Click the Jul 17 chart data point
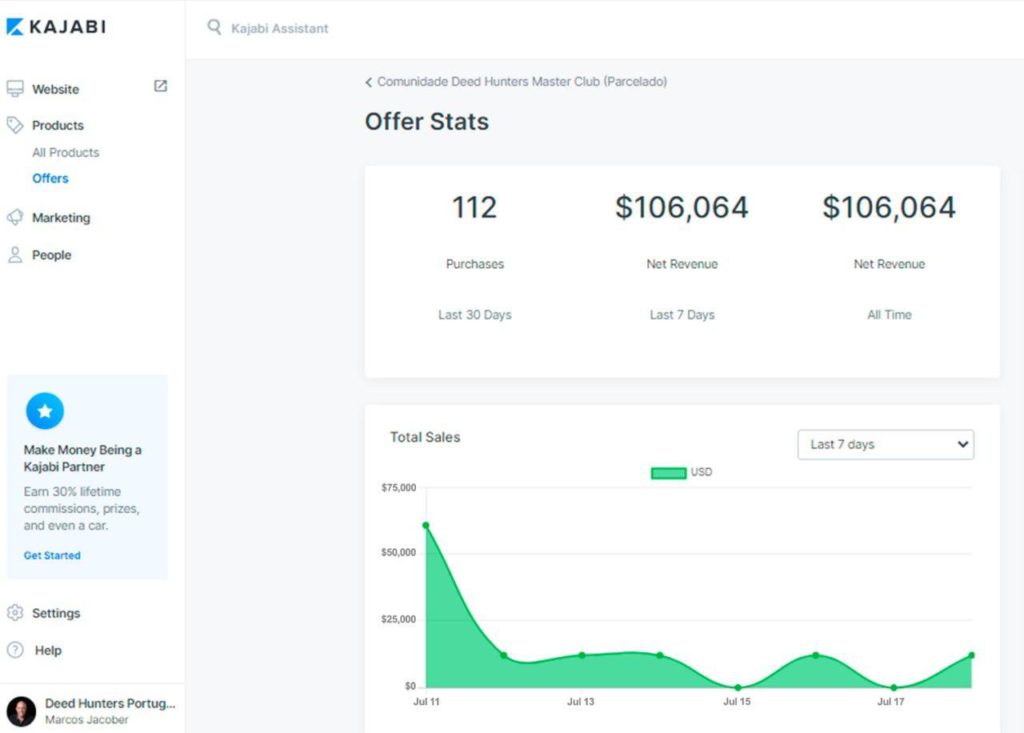 (x=893, y=687)
